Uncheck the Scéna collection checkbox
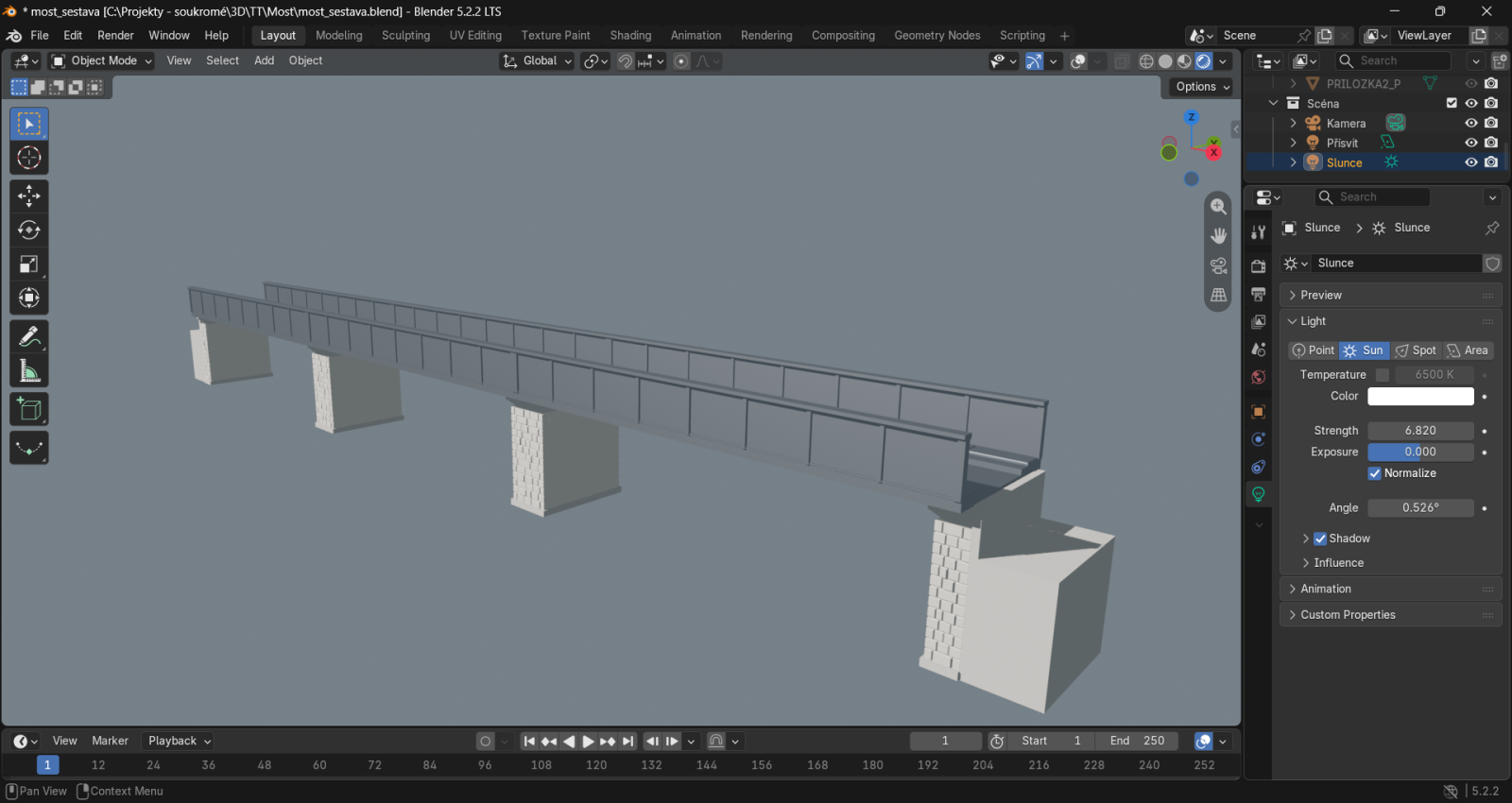This screenshot has height=803, width=1512. point(1452,103)
